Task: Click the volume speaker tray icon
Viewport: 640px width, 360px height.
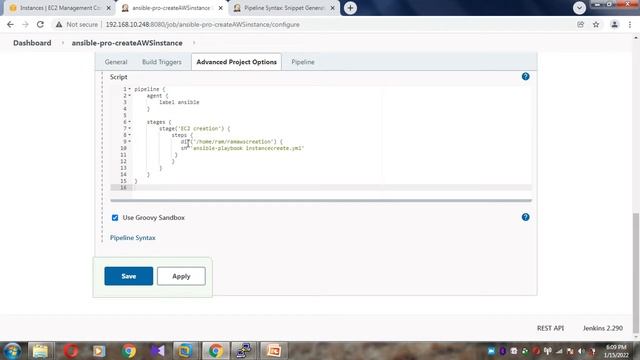Action: tap(581, 351)
